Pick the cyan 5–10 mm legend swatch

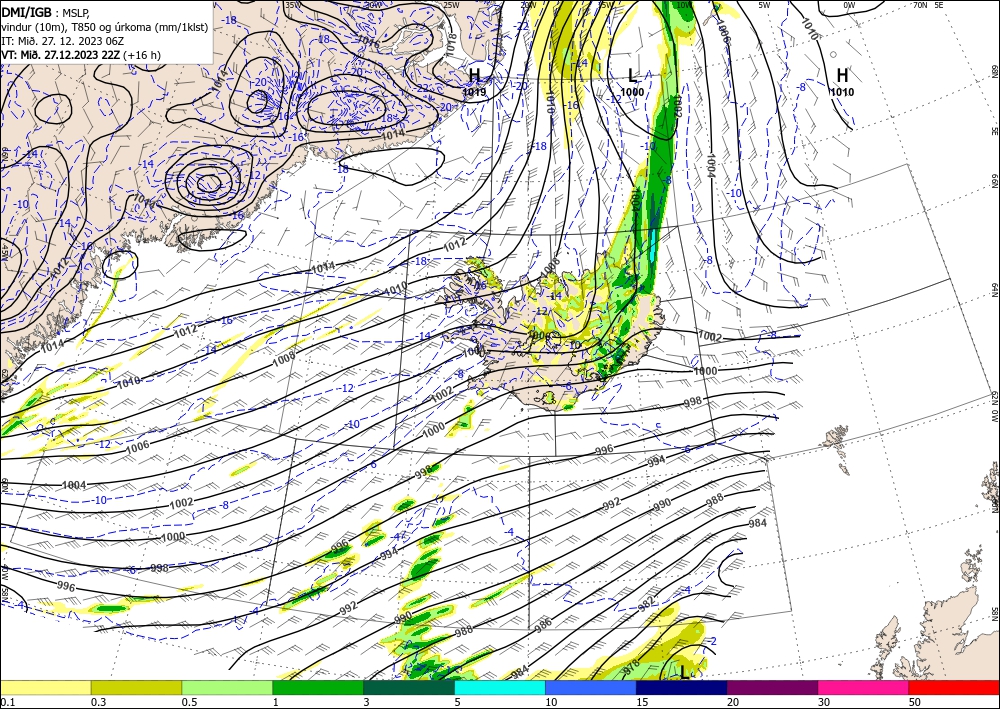tap(500, 687)
